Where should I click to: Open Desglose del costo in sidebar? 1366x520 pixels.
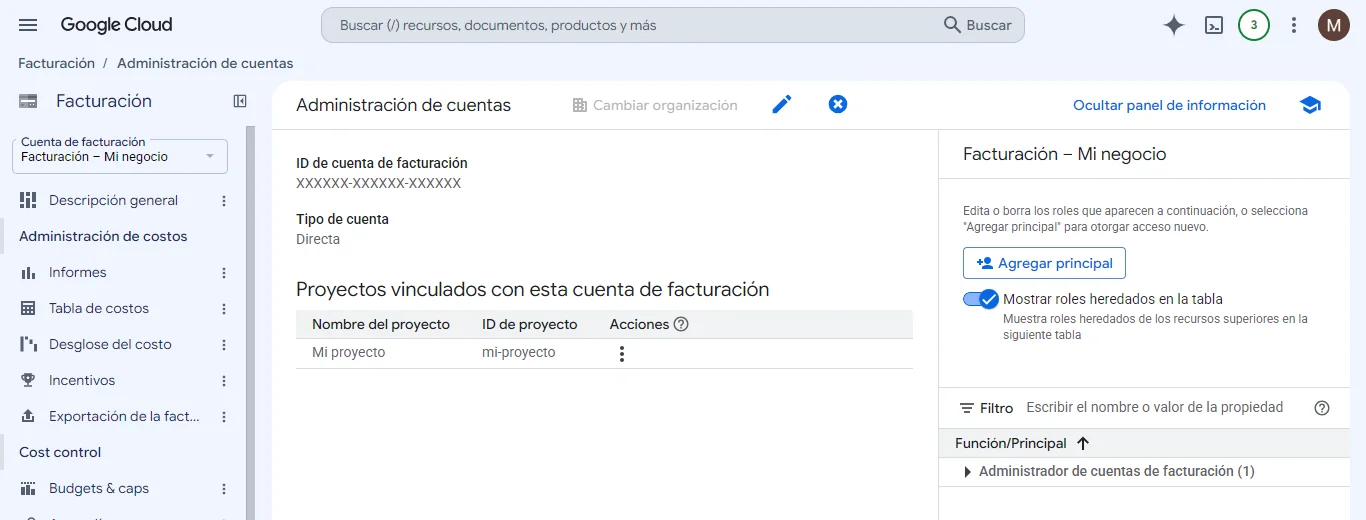tap(110, 344)
